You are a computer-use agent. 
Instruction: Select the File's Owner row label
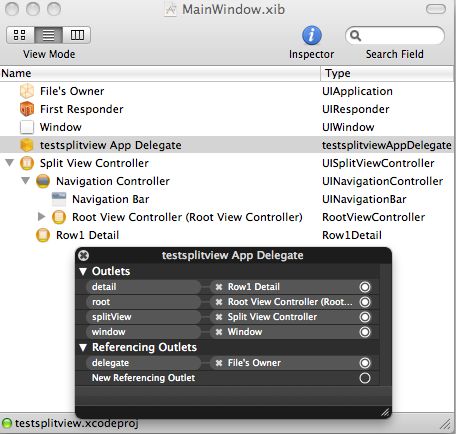pyautogui.click(x=72, y=91)
